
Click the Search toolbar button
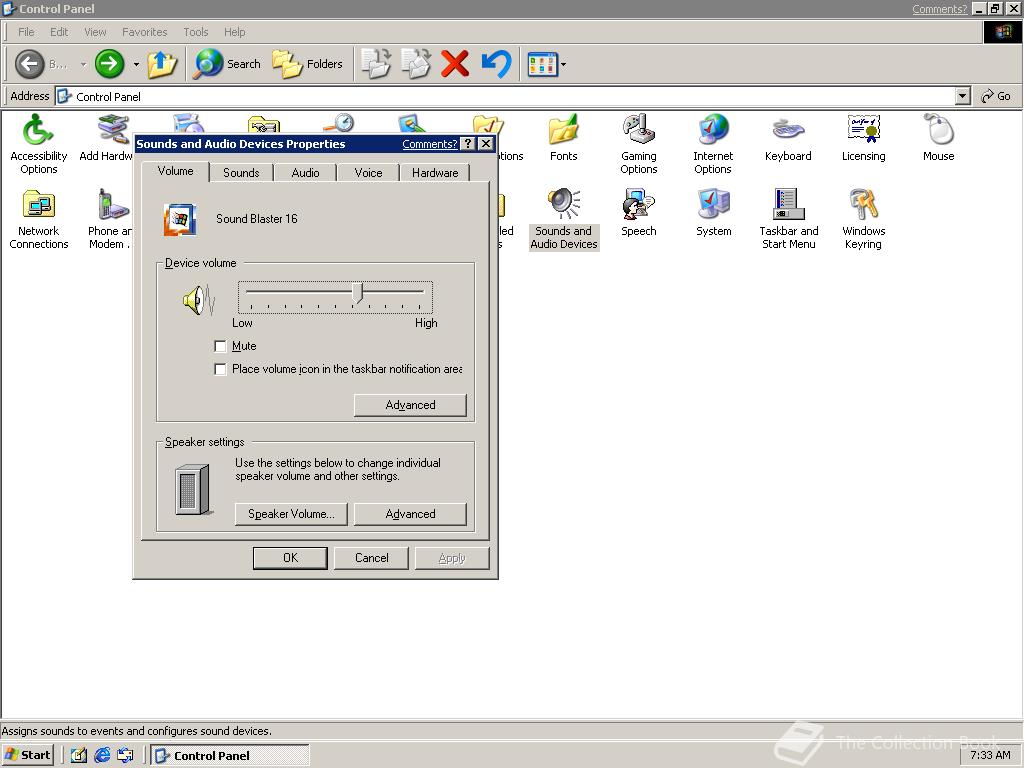click(227, 64)
